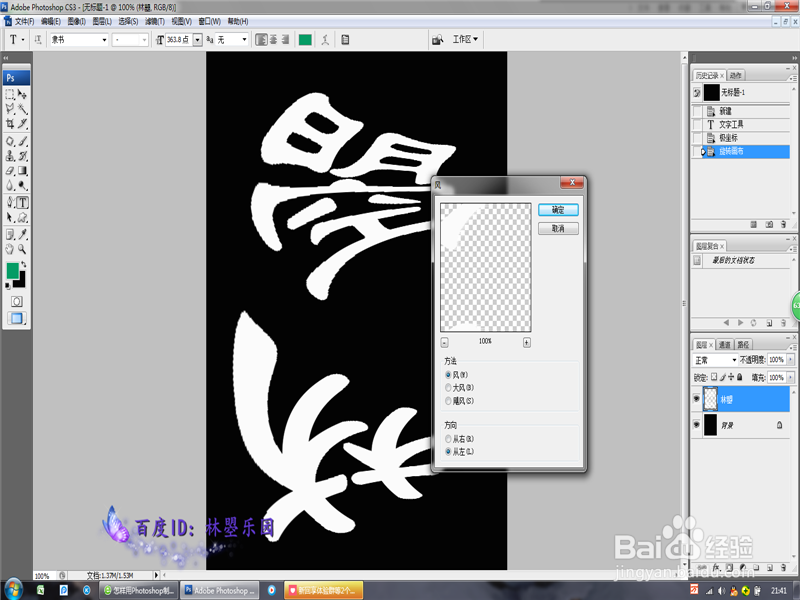Open the font size dropdown arrow
Viewport: 800px width, 600px height.
(197, 40)
